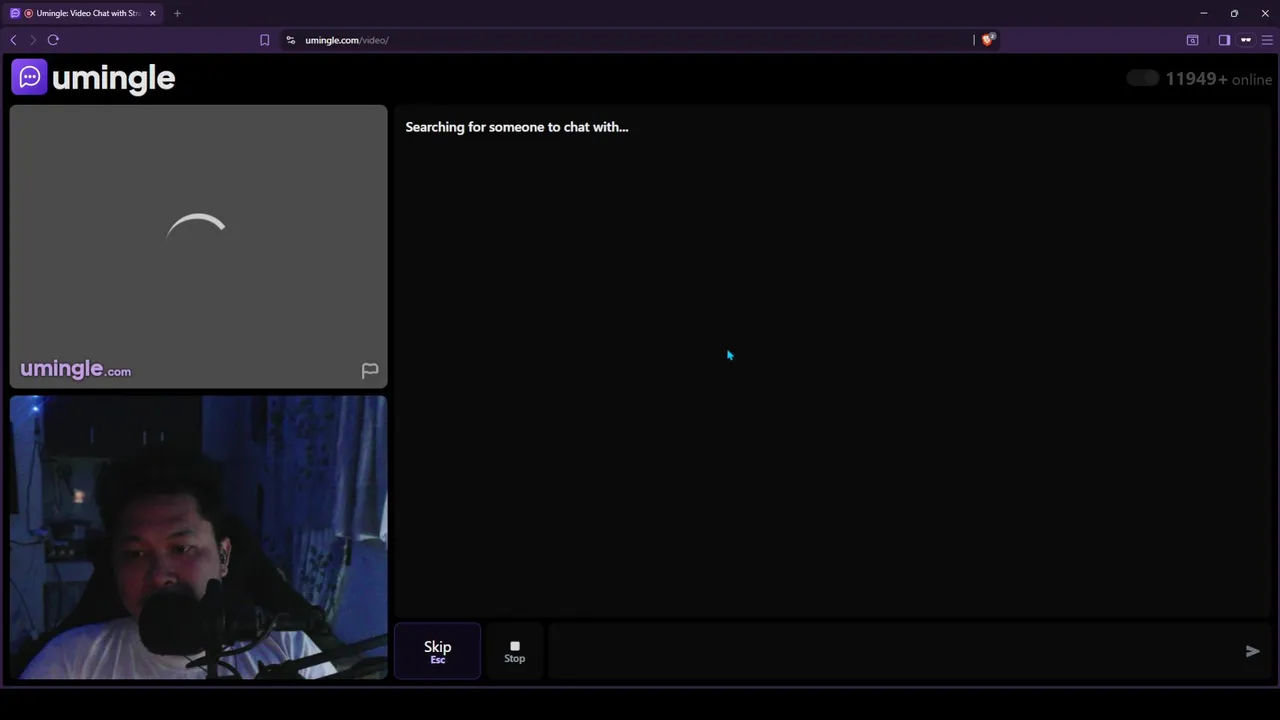The width and height of the screenshot is (1280, 720).
Task: Toggle the browser sidebar panel icon
Action: 1224,40
